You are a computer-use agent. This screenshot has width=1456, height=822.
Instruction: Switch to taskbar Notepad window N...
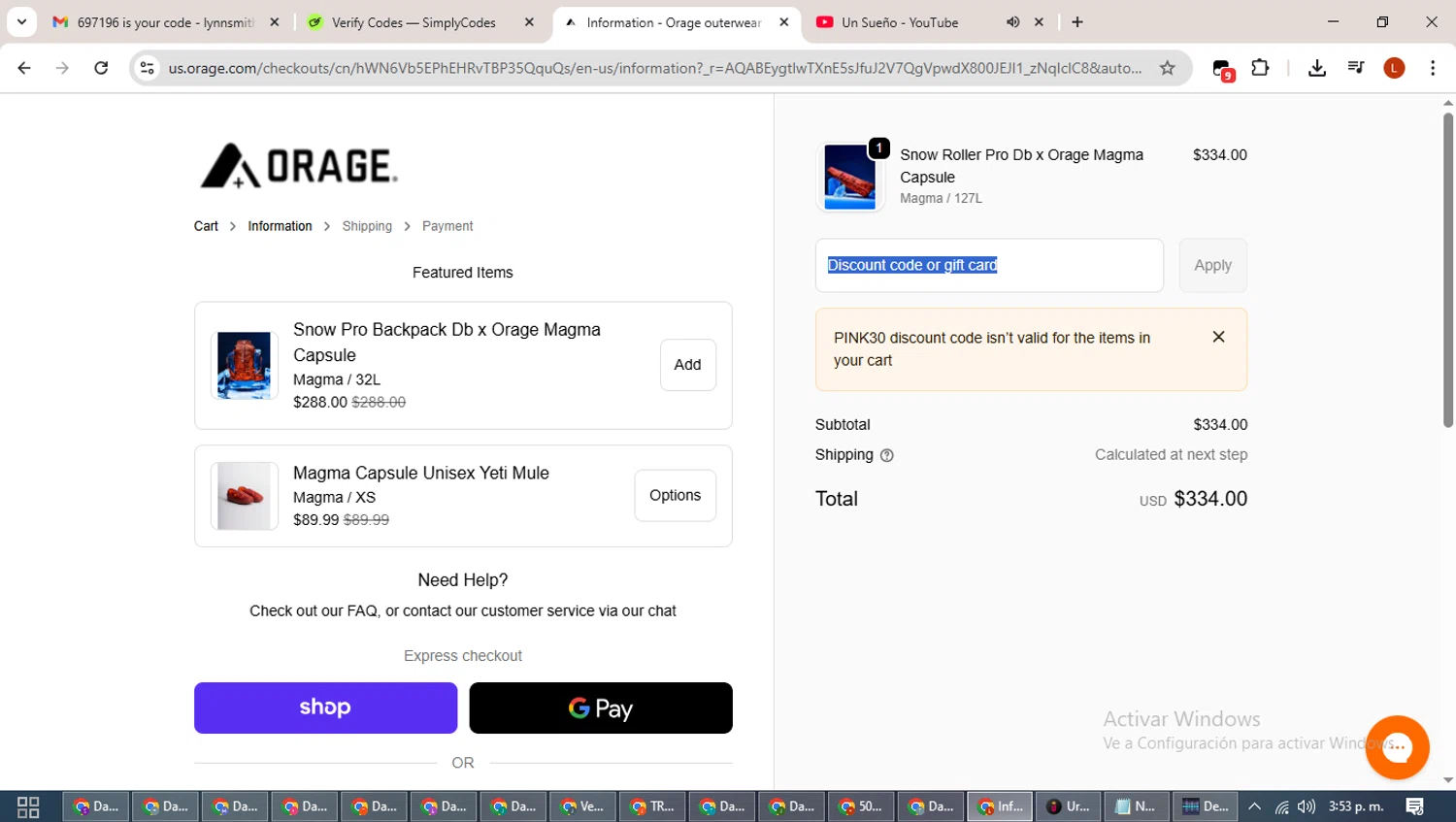[1136, 806]
